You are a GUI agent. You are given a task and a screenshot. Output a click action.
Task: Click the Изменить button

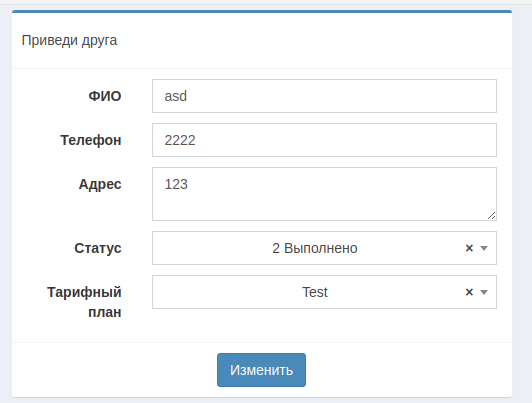[261, 370]
